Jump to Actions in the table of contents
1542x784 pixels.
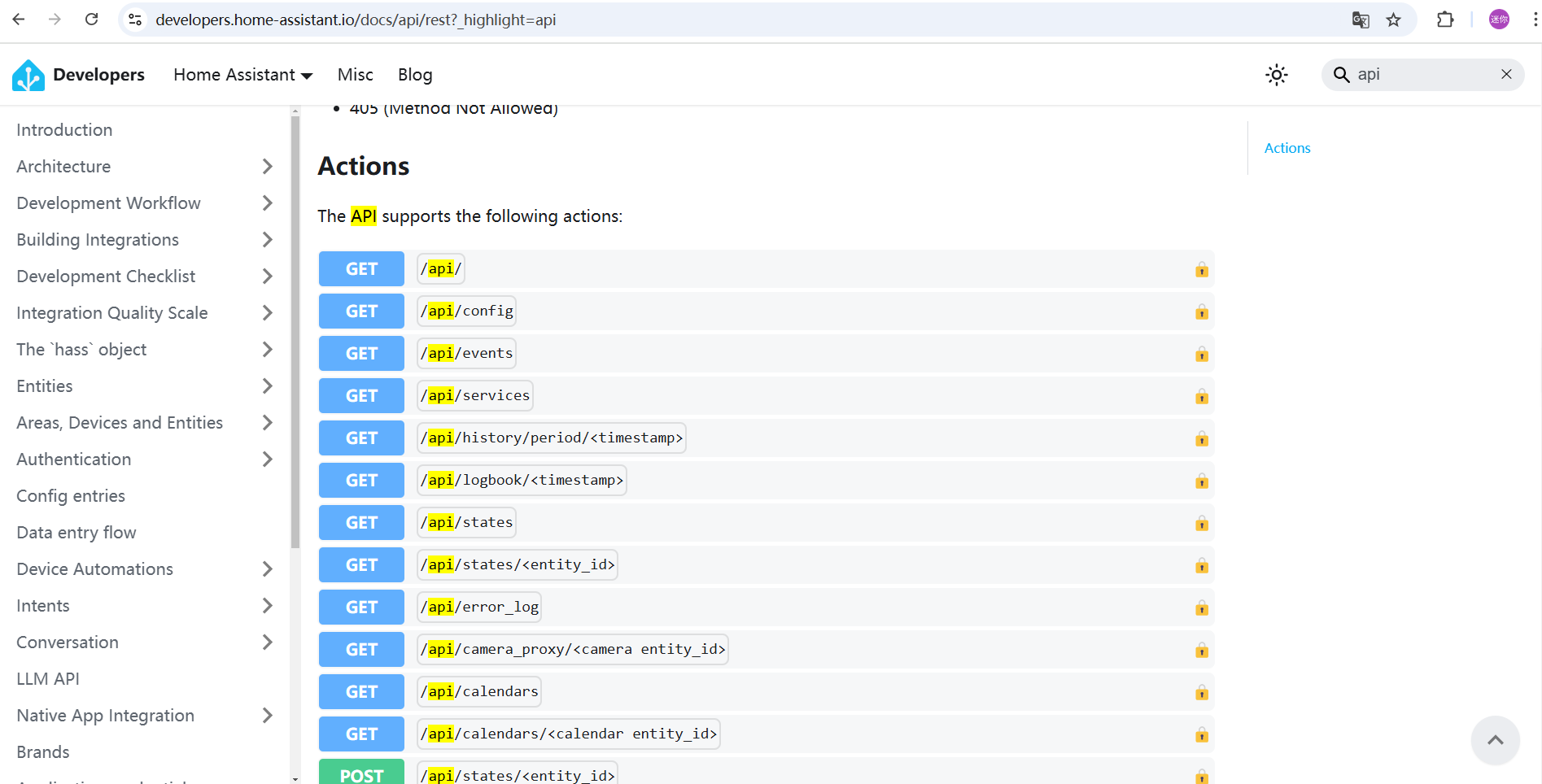[1287, 148]
